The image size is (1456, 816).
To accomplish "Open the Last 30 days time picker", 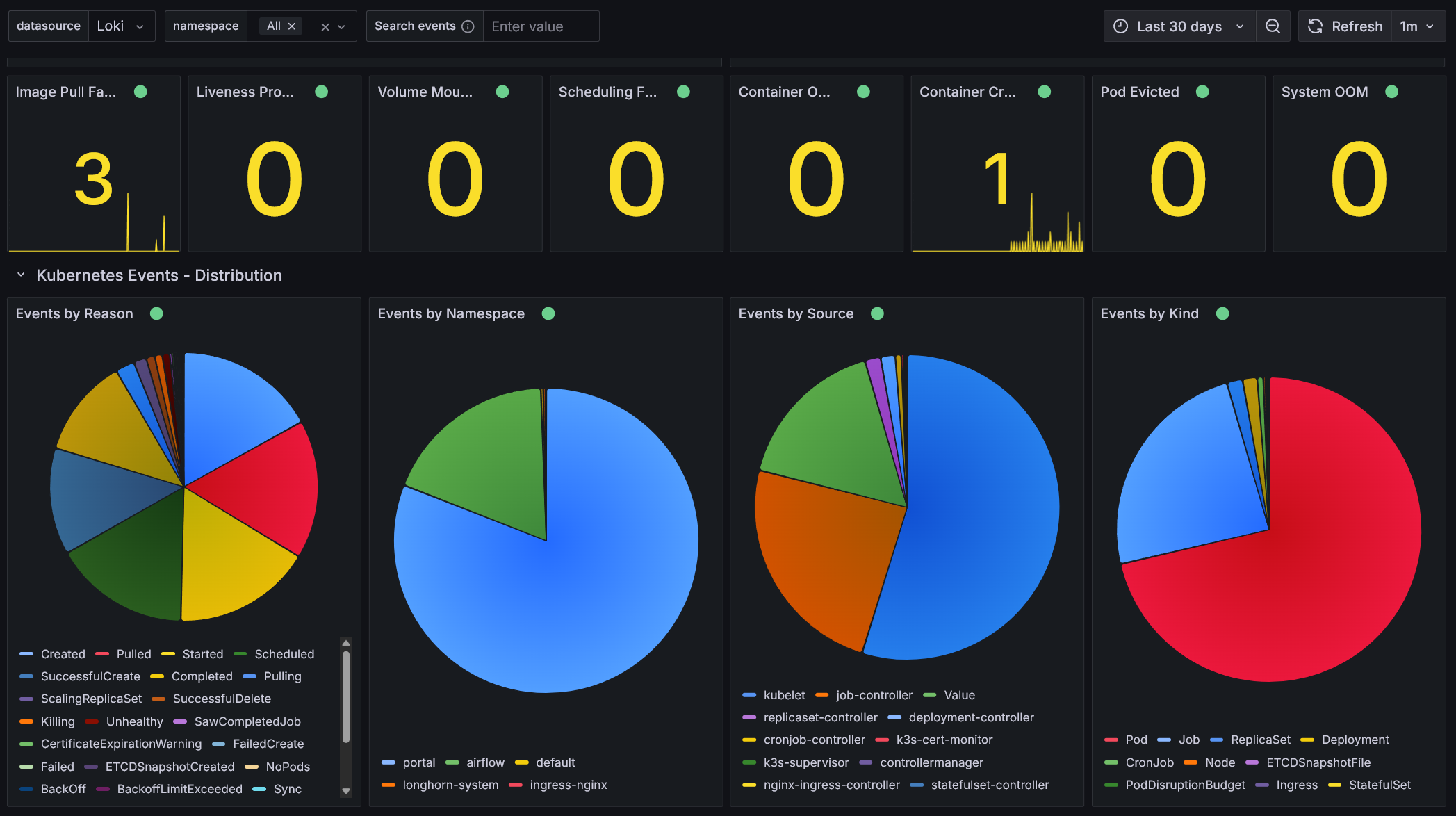I will coord(1179,26).
